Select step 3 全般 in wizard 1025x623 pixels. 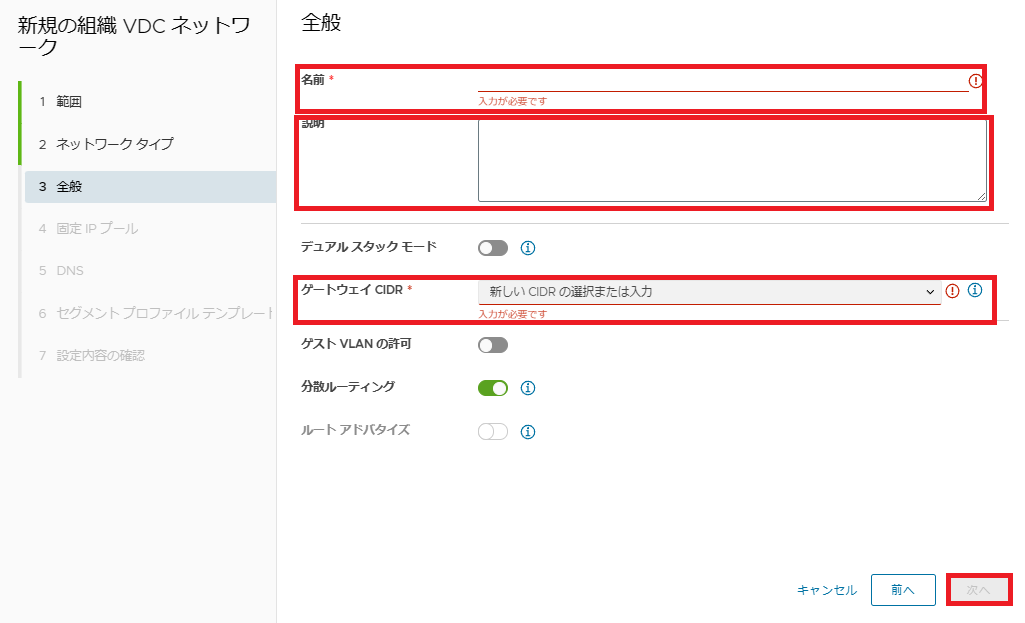69,186
